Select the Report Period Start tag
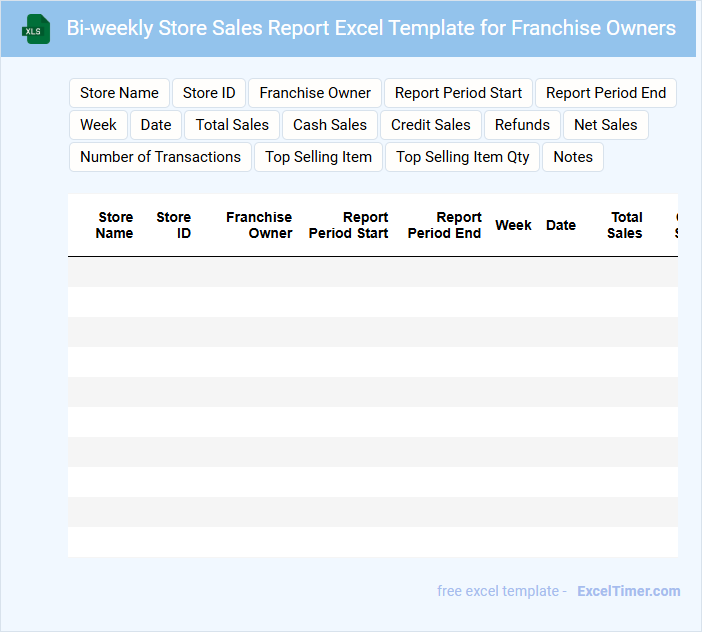This screenshot has width=702, height=632. 458,93
